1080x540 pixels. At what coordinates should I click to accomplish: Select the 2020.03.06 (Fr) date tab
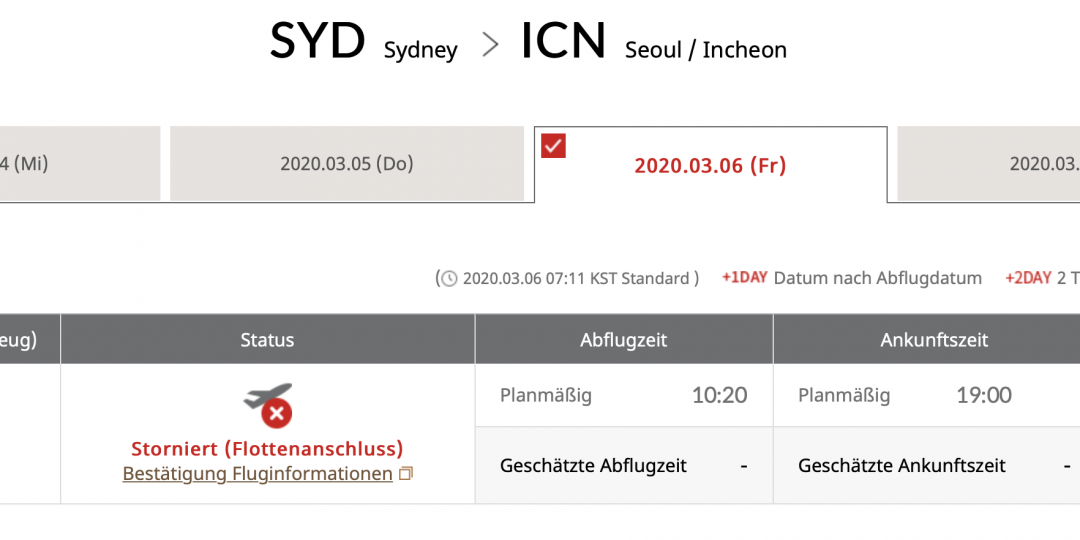[710, 165]
